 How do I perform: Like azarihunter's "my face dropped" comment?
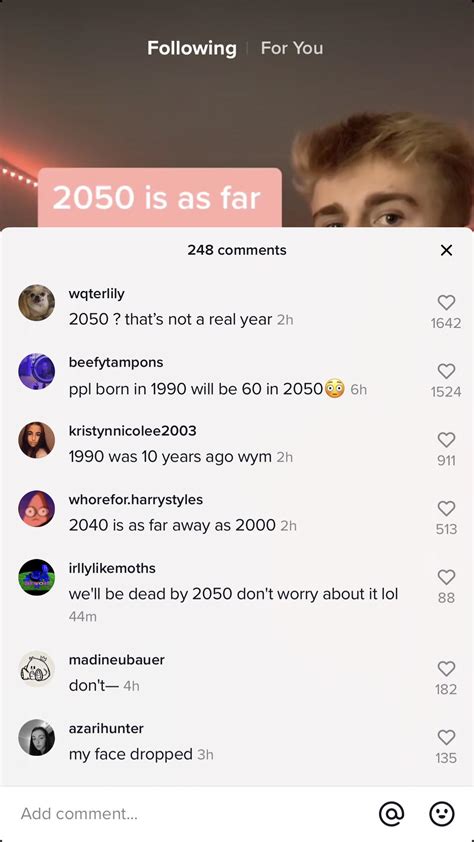(446, 737)
